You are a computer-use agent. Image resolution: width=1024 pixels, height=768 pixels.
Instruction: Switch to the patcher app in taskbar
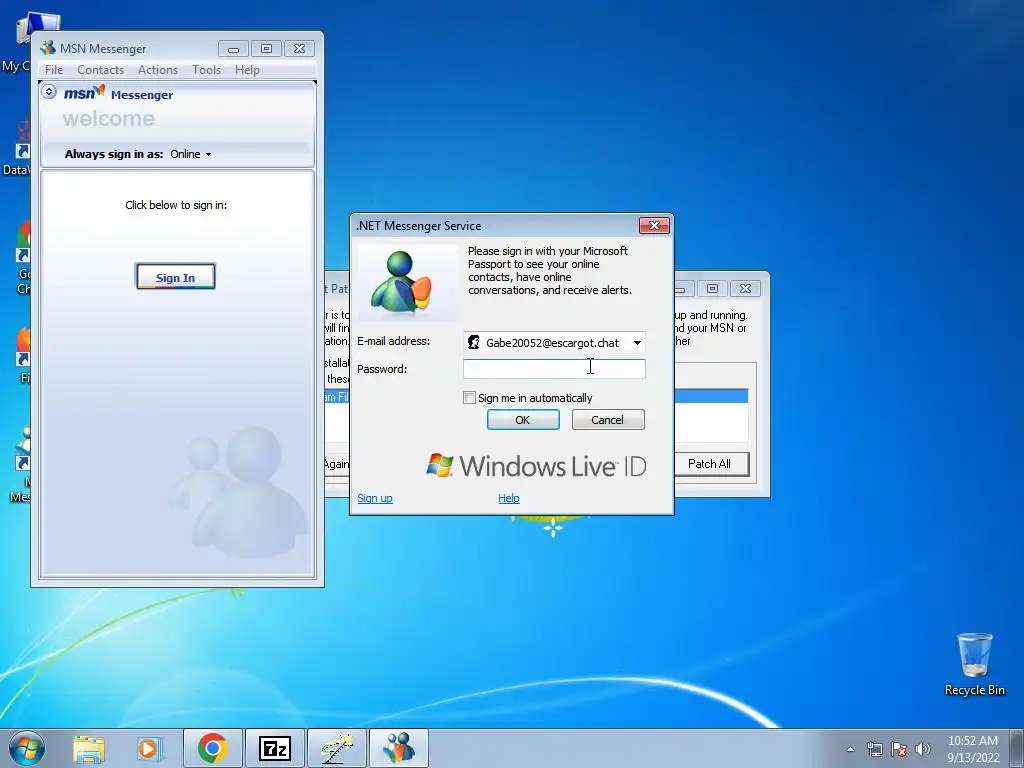(337, 748)
